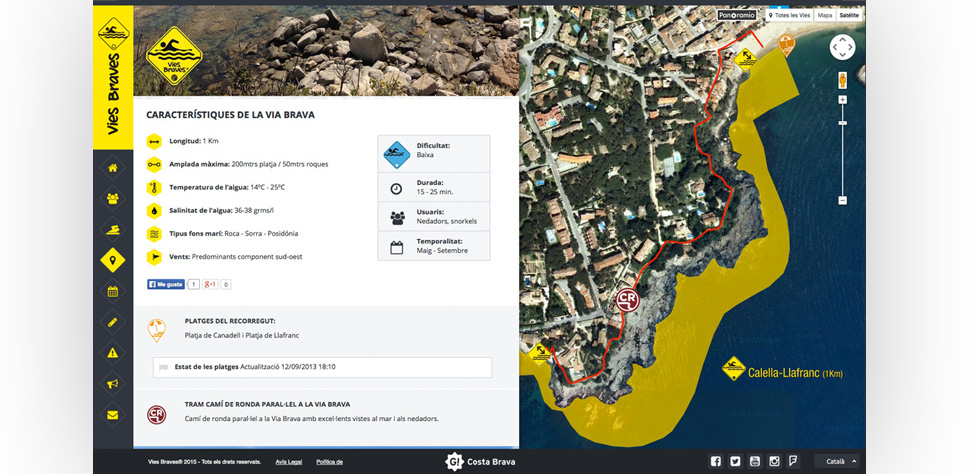The width and height of the screenshot is (980, 474).
Task: Click the CR camí de ronda map marker
Action: (627, 299)
